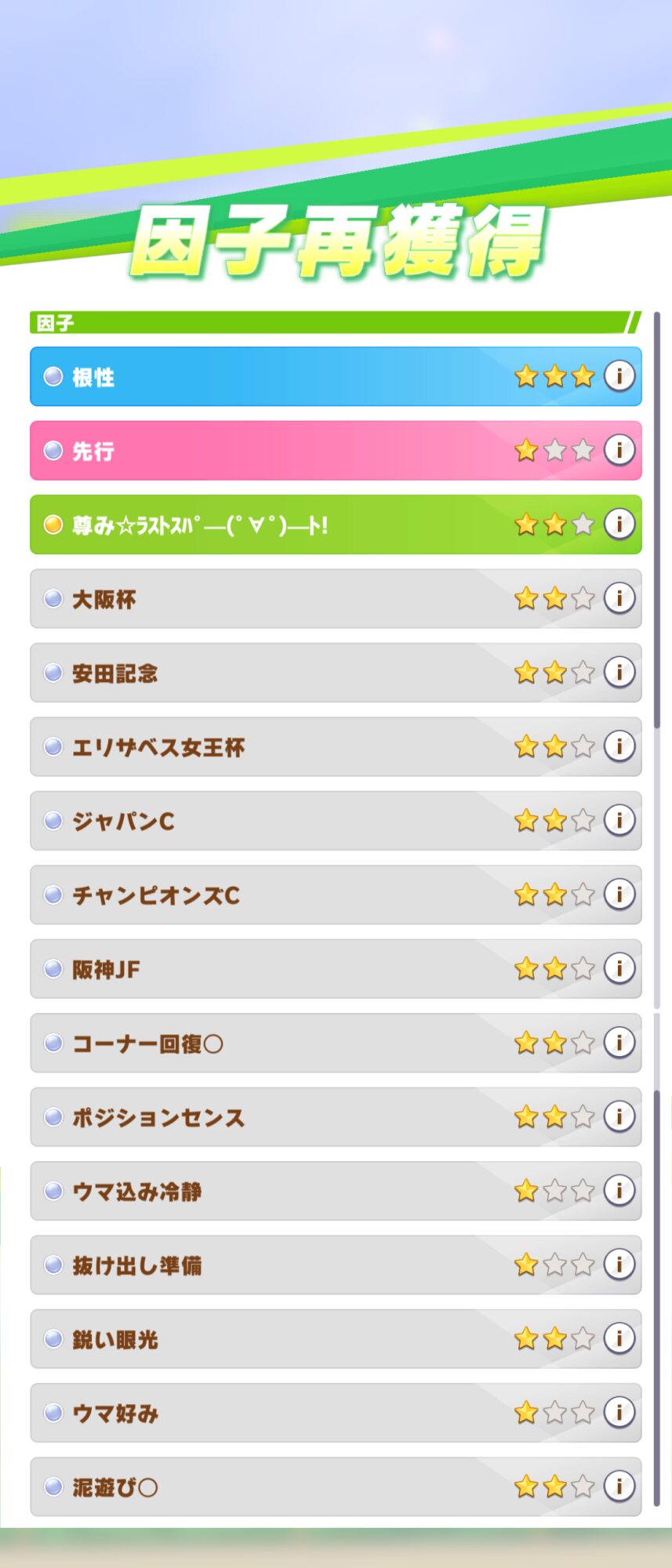Tap info icon on 大阪杯 row
This screenshot has height=1568, width=672.
(x=619, y=598)
